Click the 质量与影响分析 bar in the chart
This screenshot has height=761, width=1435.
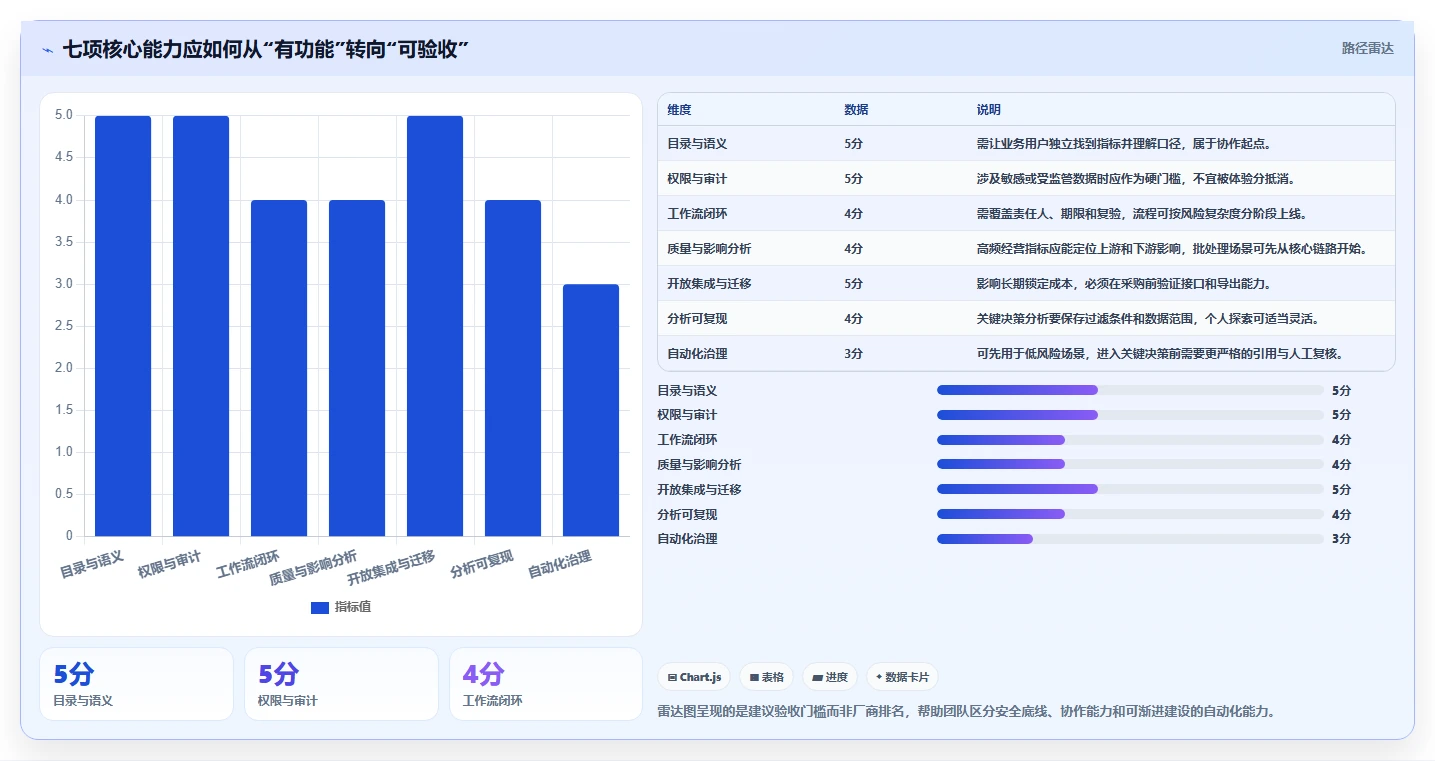coord(357,368)
